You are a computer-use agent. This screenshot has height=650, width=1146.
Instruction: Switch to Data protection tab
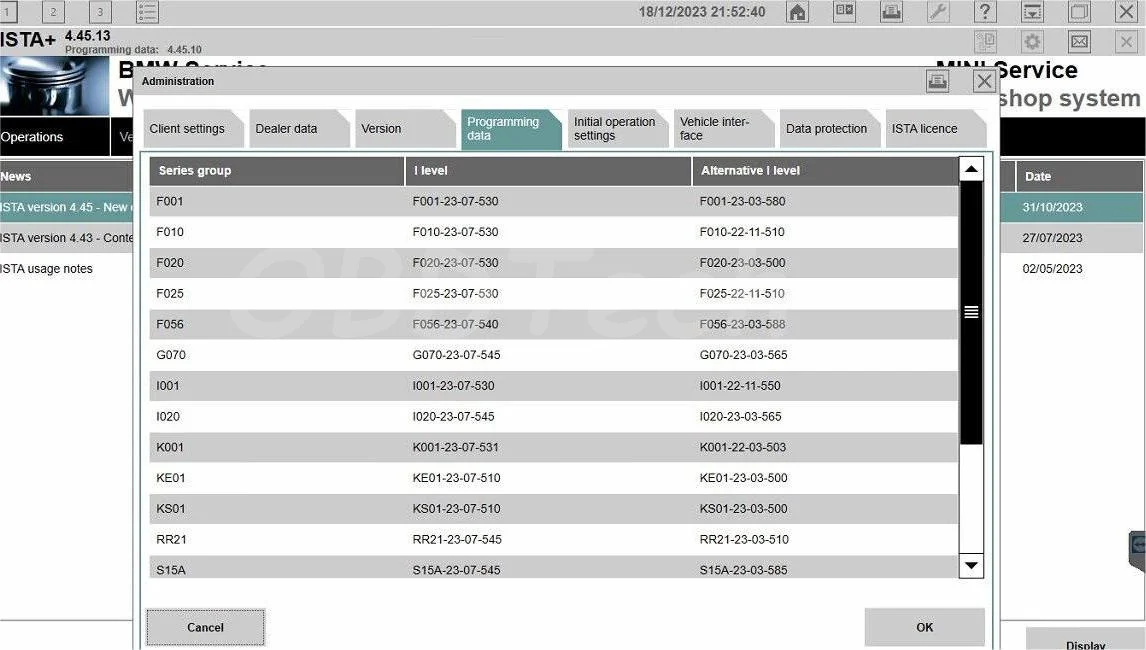point(830,129)
